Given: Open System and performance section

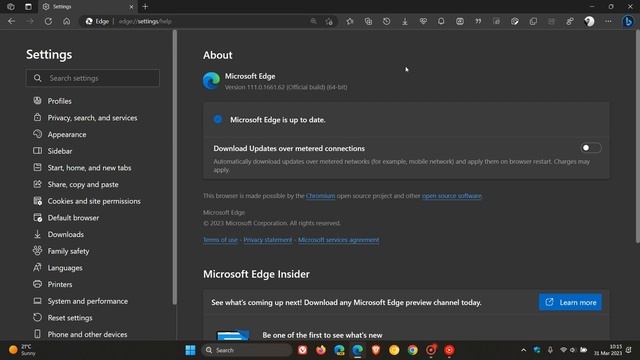Looking at the screenshot, I should (x=80, y=301).
